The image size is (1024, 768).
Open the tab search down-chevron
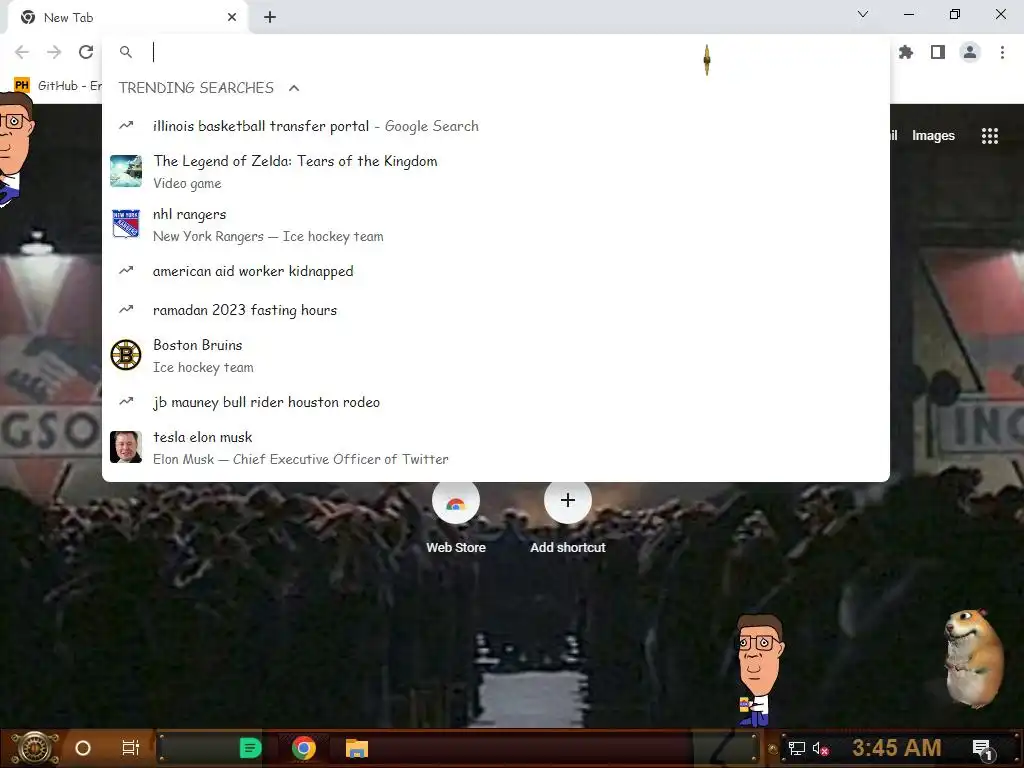[863, 14]
